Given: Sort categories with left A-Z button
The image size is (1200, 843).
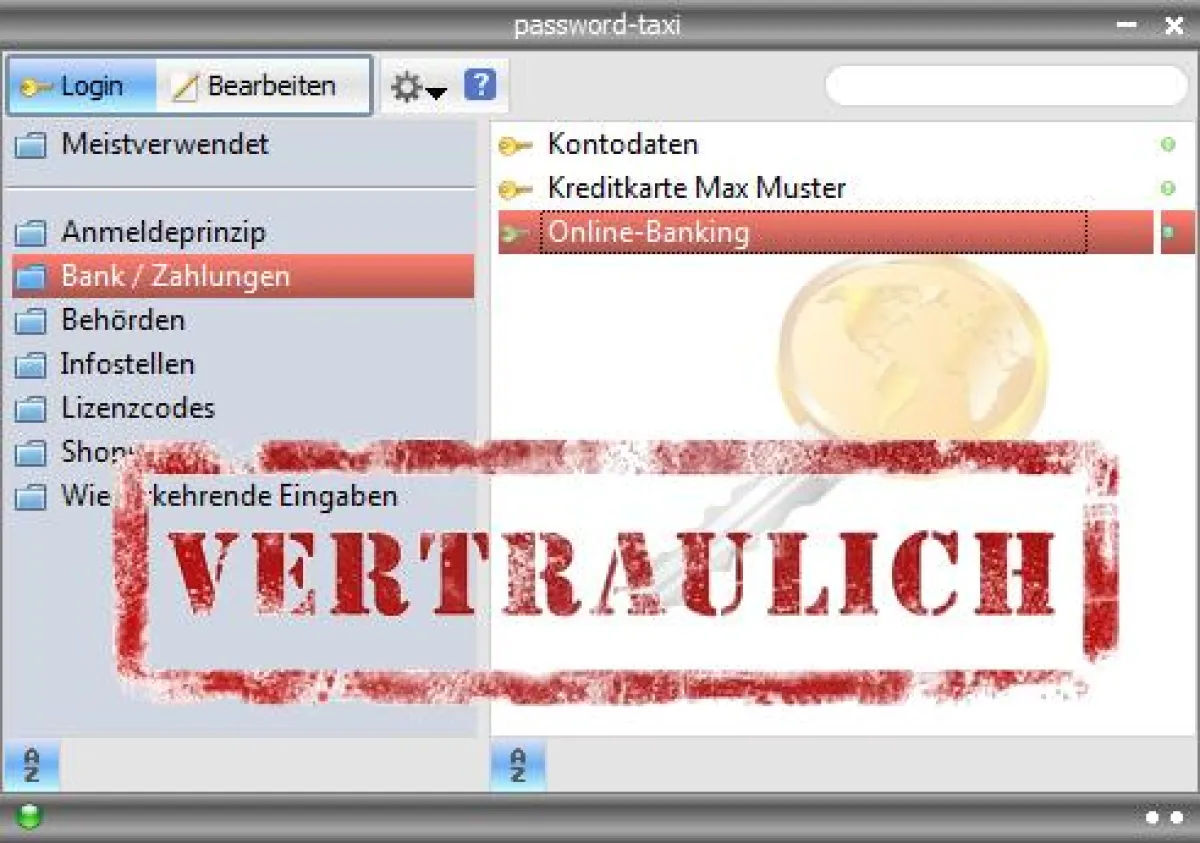Looking at the screenshot, I should (x=32, y=767).
